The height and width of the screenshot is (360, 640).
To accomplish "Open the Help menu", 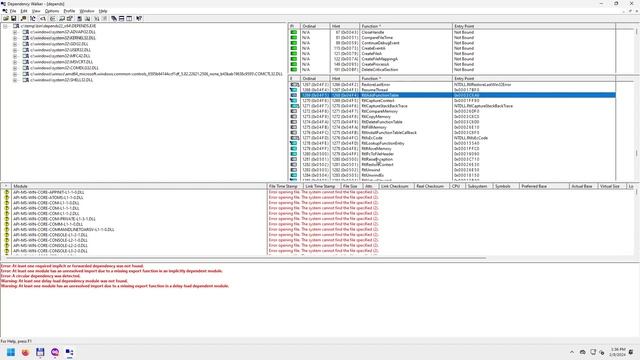I will point(103,11).
